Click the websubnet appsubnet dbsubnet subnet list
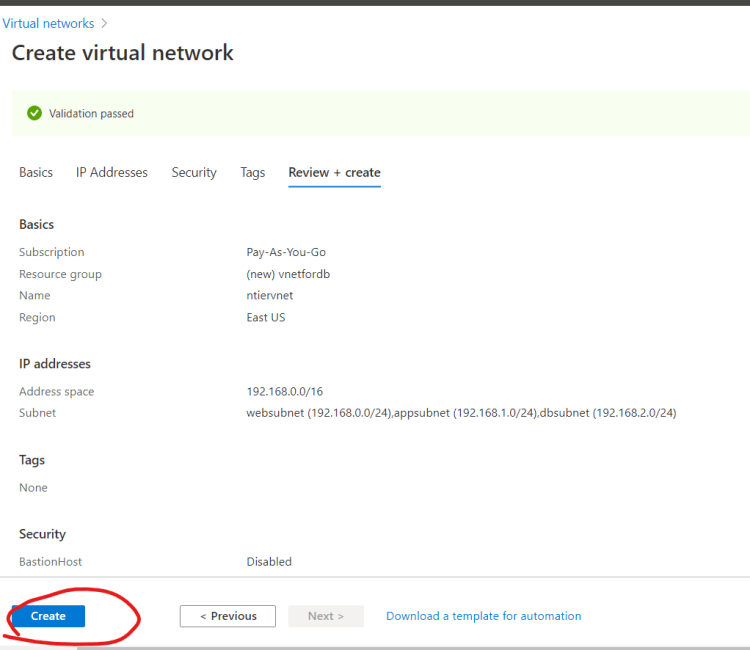The height and width of the screenshot is (650, 750). click(x=462, y=413)
